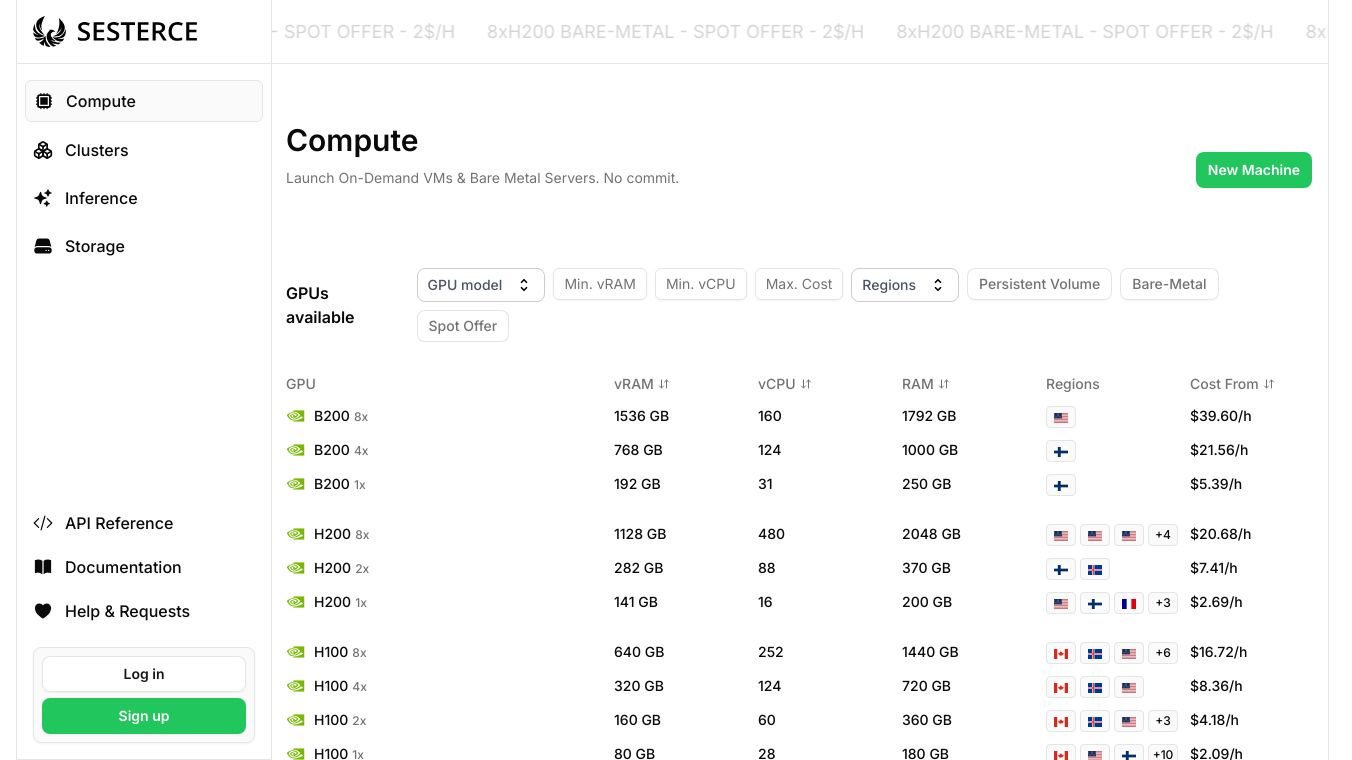Expand the +4 regions badge for H200 8x

pos(1163,535)
